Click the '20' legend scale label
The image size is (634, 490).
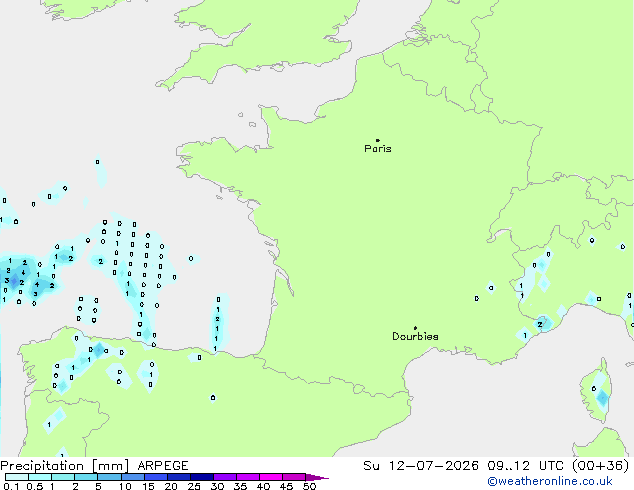point(171,486)
